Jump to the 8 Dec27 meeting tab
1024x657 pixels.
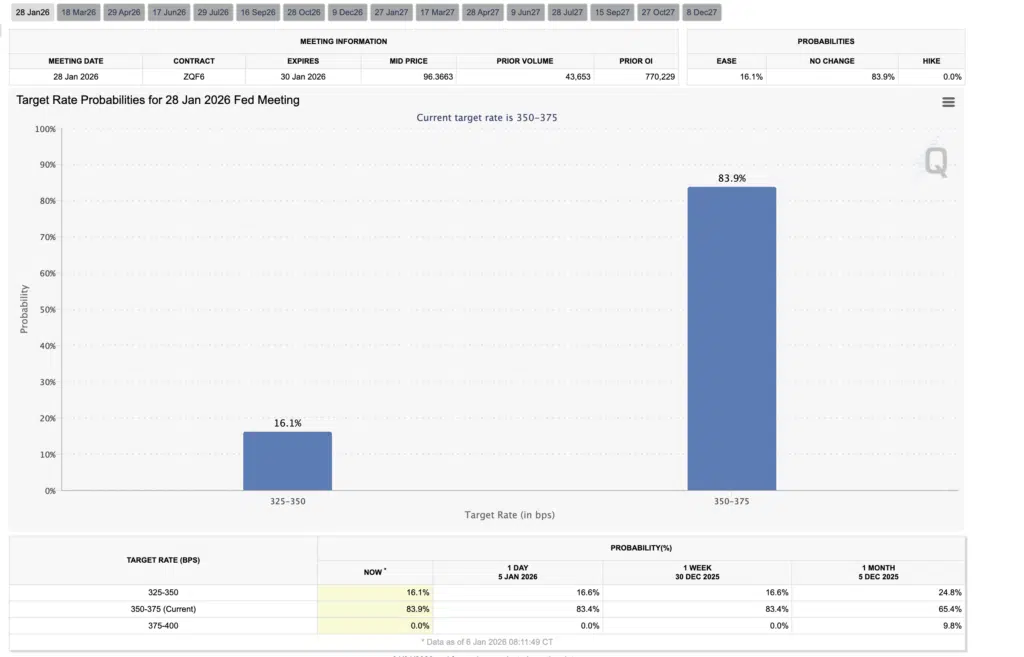click(701, 12)
